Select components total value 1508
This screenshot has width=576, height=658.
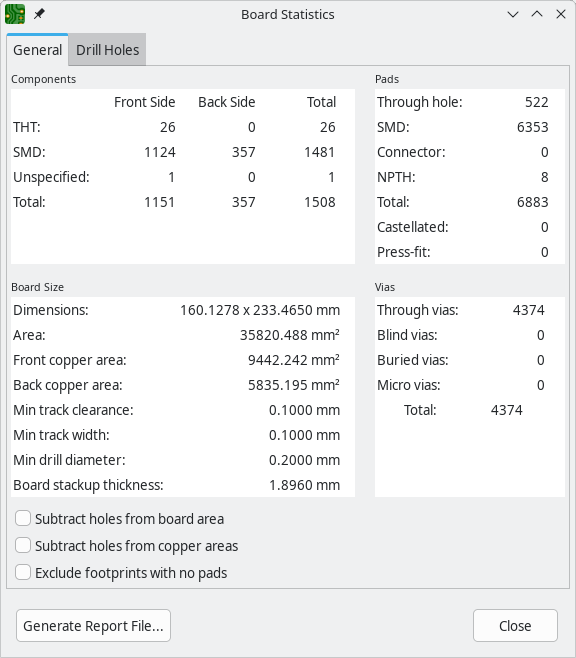pyautogui.click(x=320, y=202)
